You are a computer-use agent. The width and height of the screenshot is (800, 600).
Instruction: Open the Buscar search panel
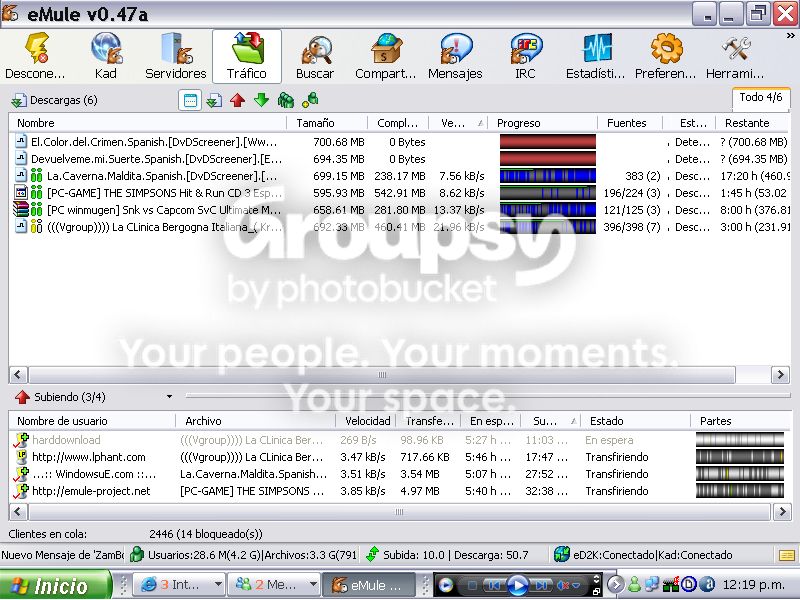(x=315, y=56)
